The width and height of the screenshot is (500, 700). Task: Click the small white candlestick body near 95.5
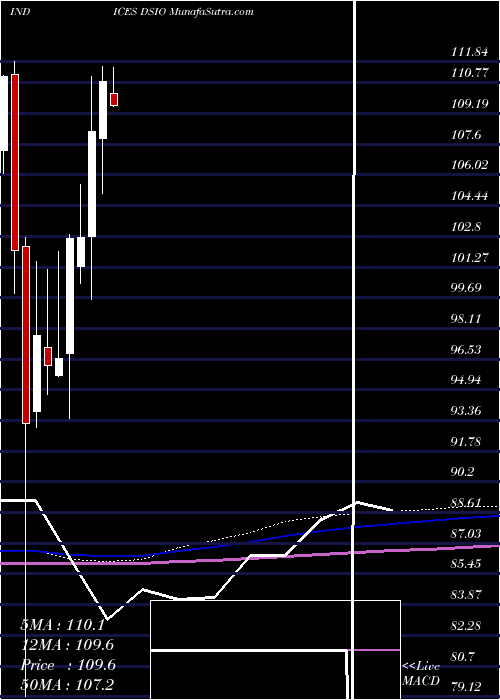[x=59, y=367]
